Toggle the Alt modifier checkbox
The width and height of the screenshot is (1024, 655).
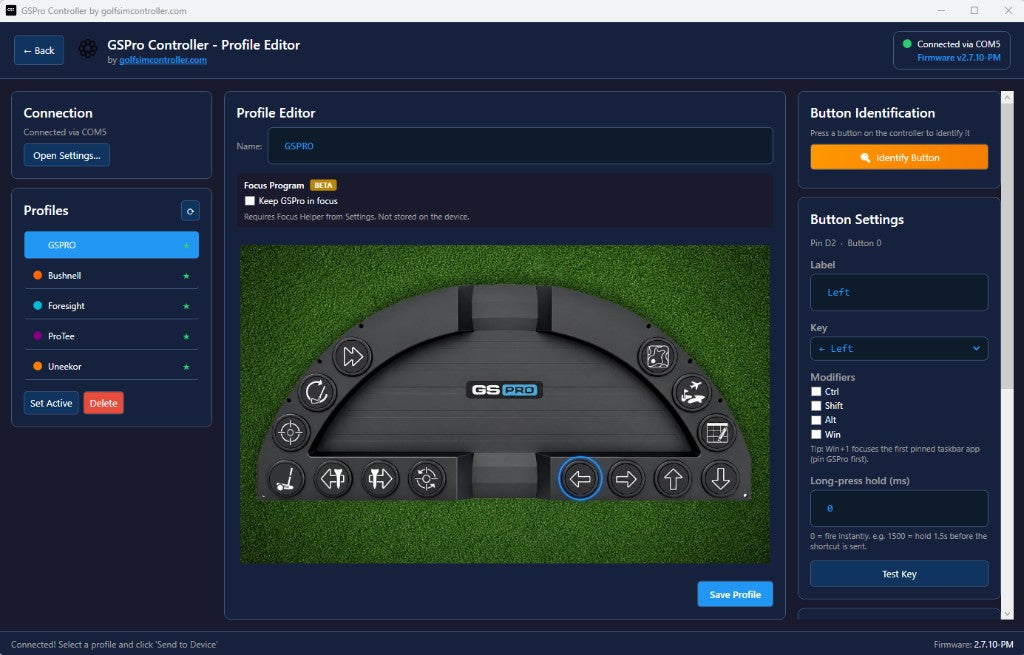816,421
